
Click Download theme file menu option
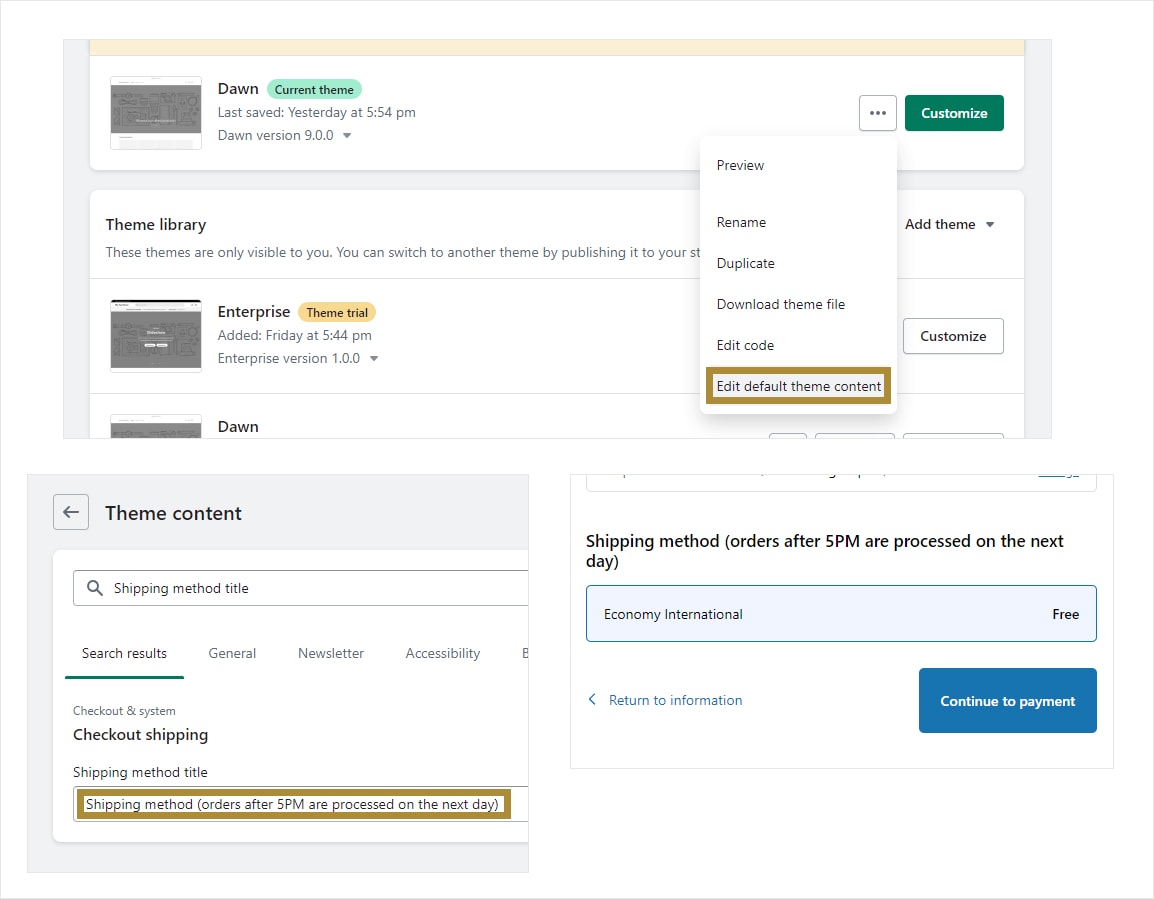[780, 304]
